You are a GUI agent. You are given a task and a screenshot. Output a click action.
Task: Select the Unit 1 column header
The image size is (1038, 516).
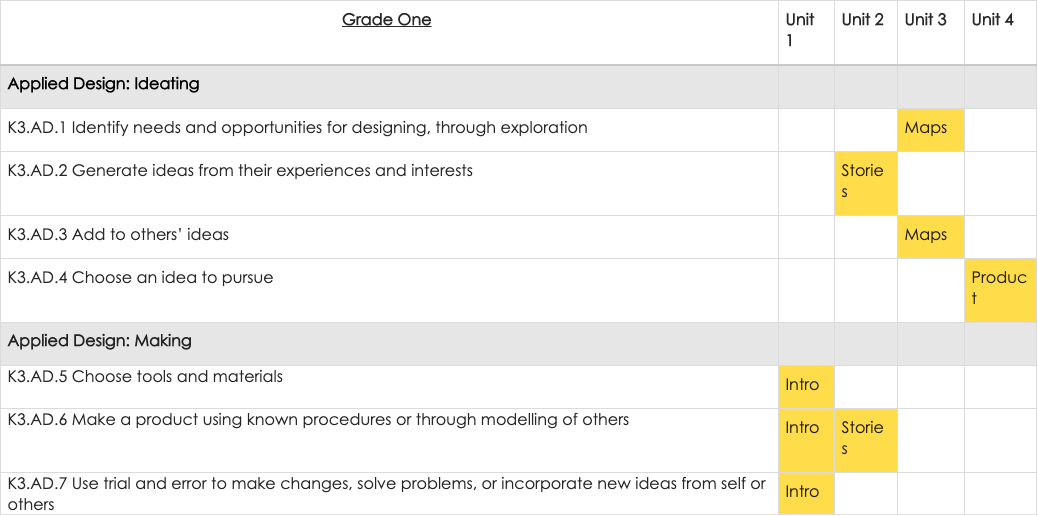pos(800,31)
